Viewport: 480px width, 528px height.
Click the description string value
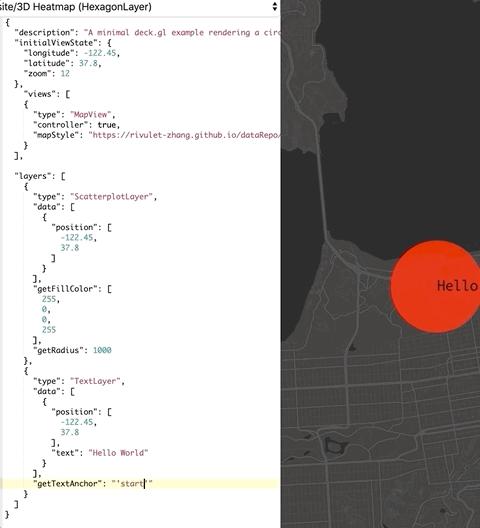click(182, 33)
